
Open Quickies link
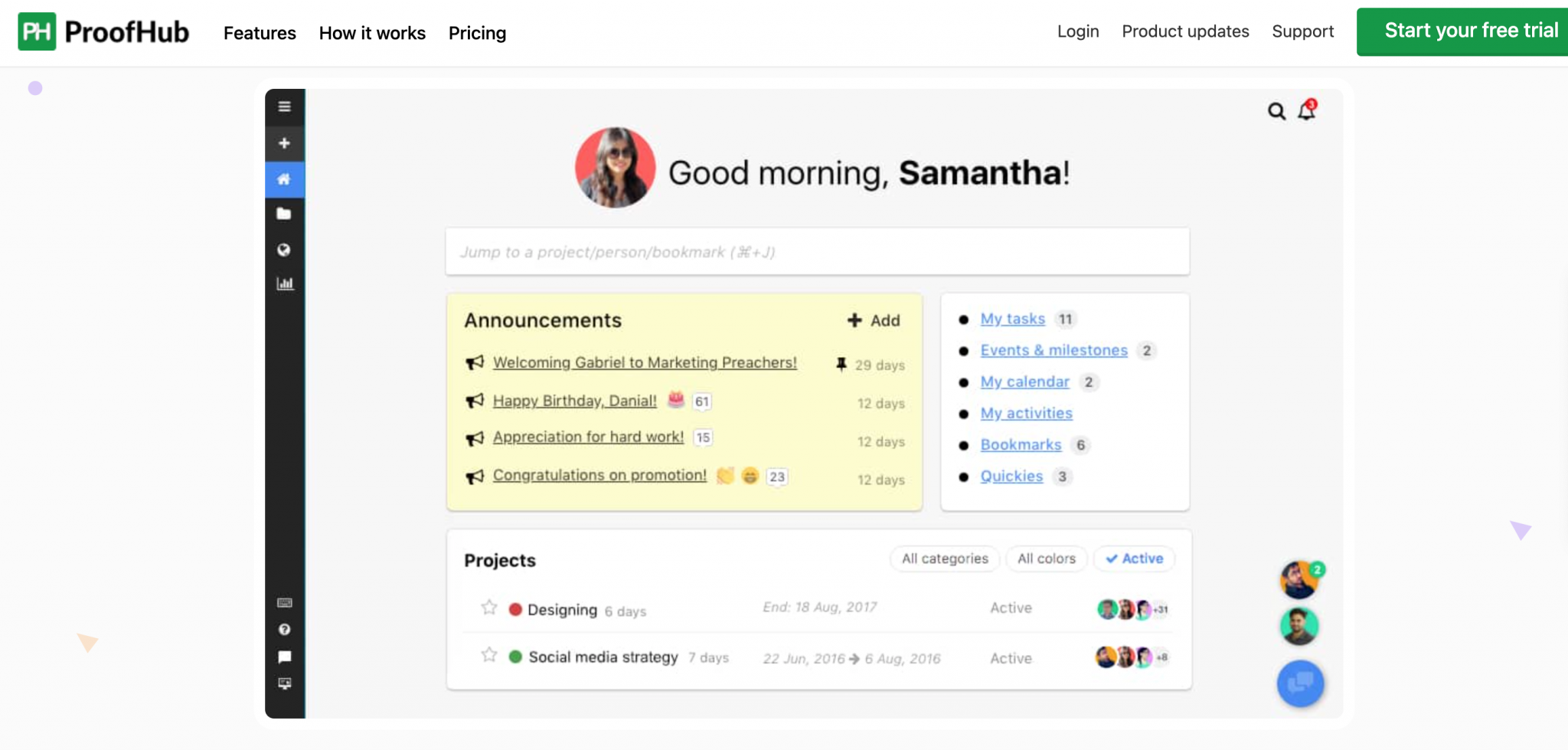coord(1011,476)
